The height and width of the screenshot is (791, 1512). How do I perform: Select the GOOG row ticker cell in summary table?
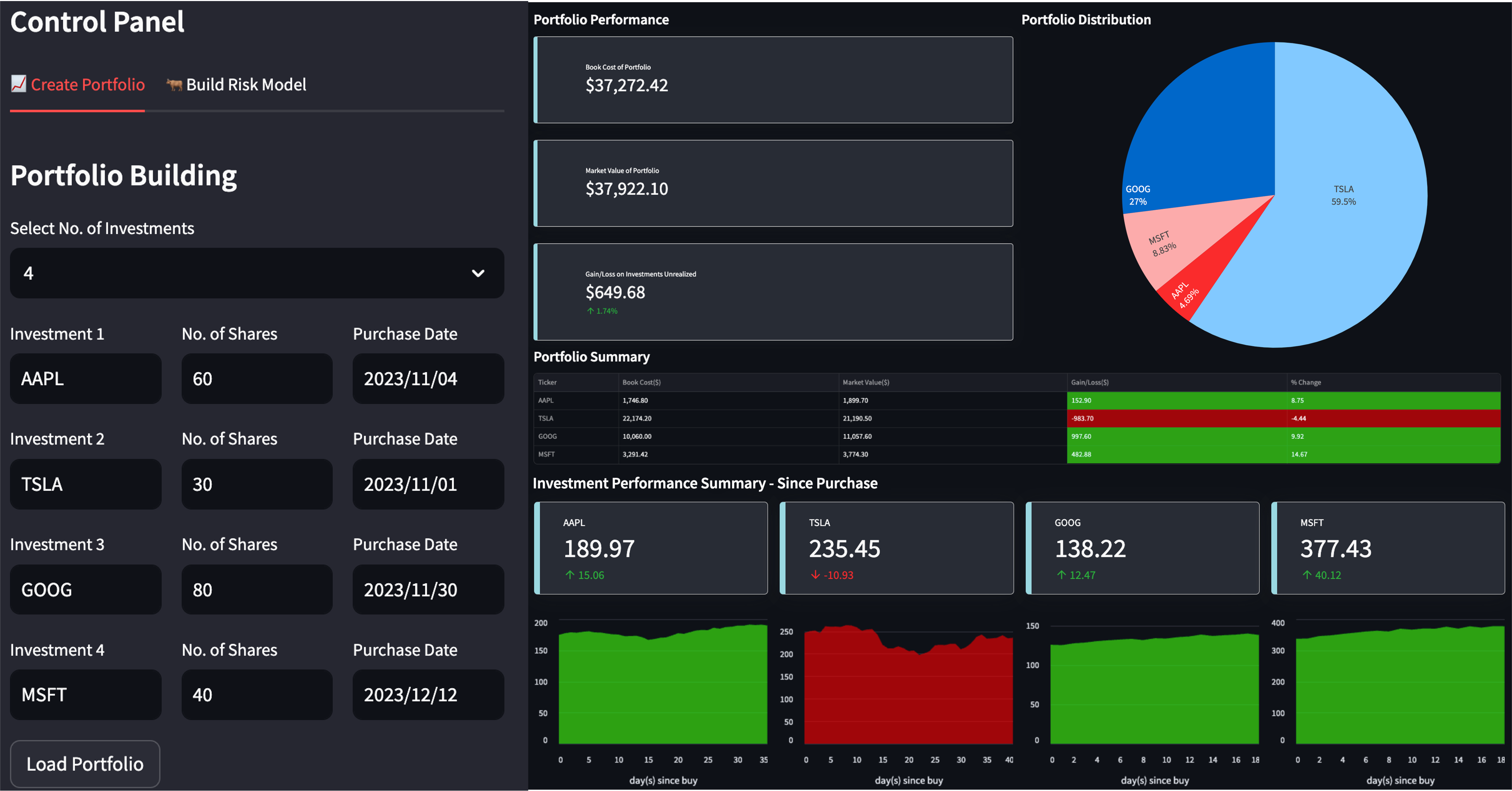(x=576, y=436)
